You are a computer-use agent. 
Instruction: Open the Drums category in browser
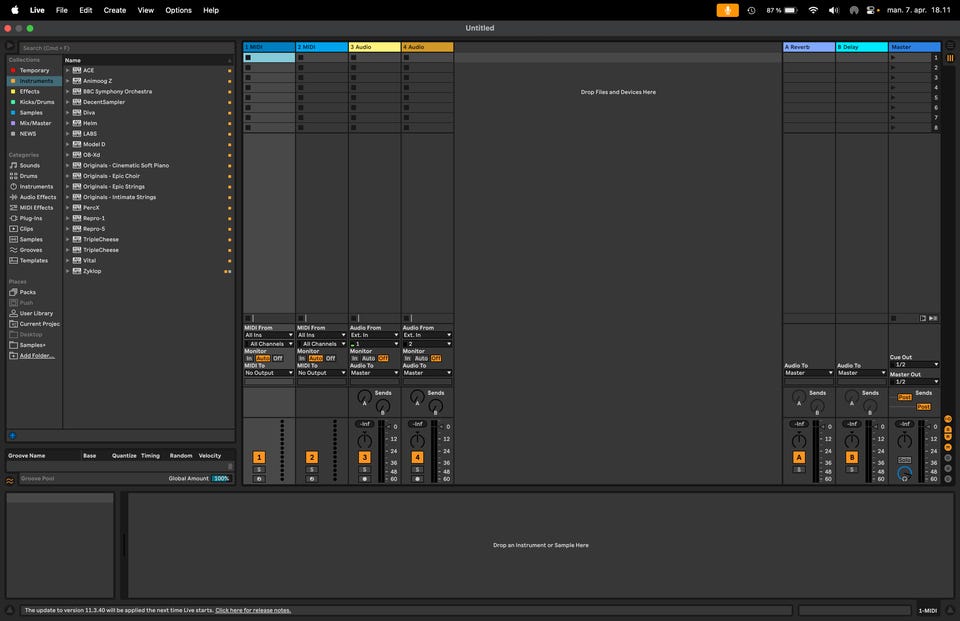coord(29,176)
